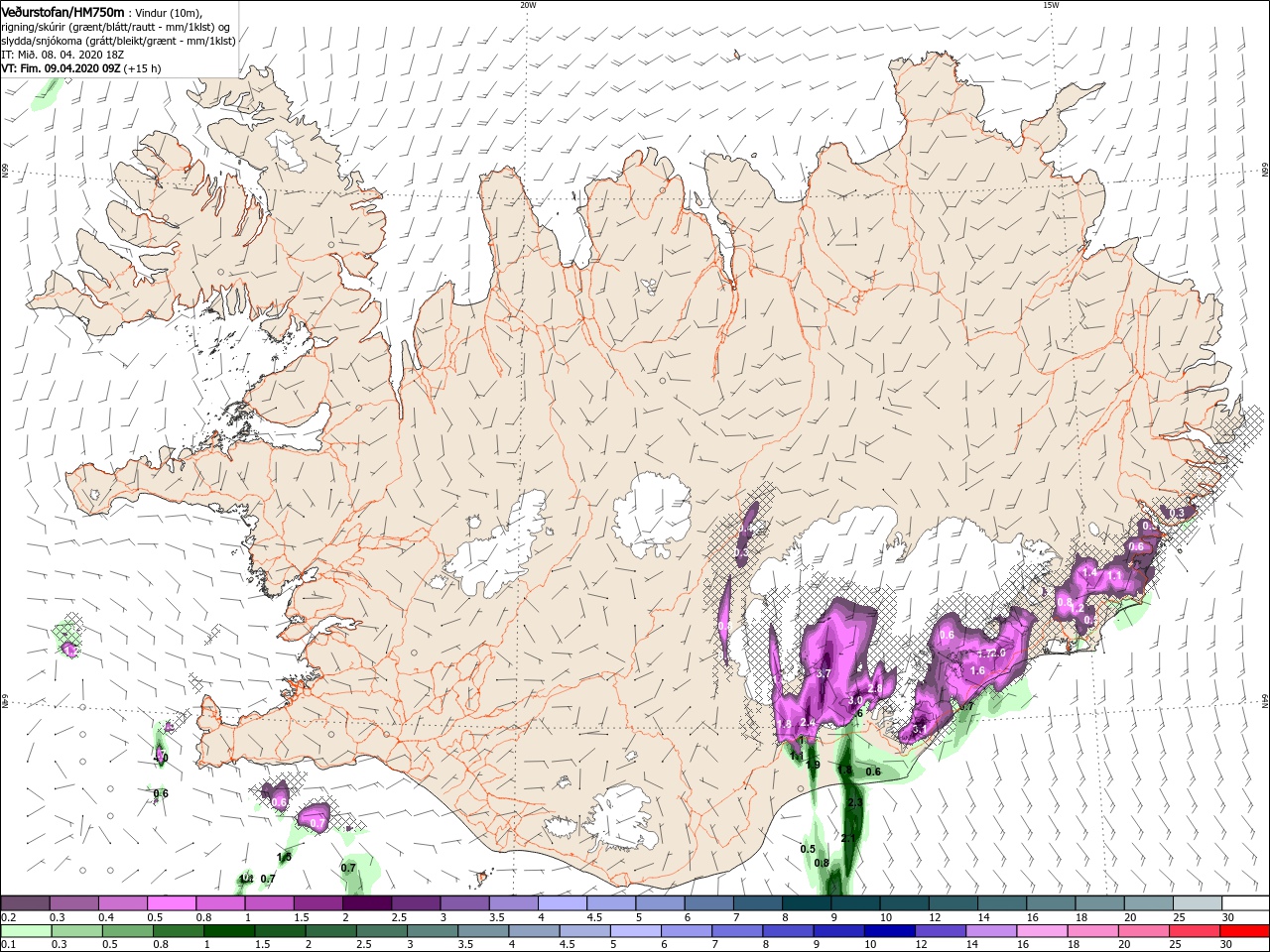The height and width of the screenshot is (952, 1270).
Task: Click the light grey swatch above '25' upper legend
Action: [1197, 902]
